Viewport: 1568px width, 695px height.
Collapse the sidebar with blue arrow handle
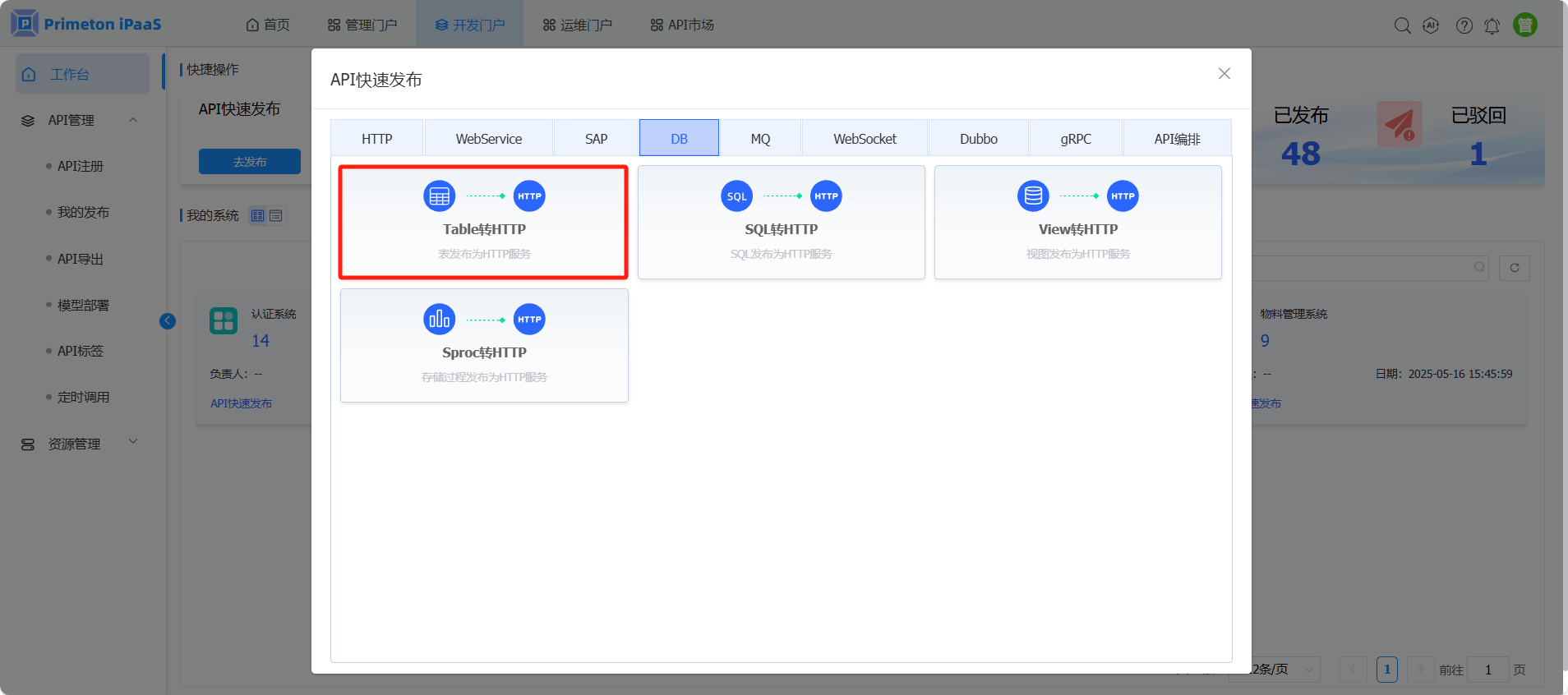pos(168,321)
